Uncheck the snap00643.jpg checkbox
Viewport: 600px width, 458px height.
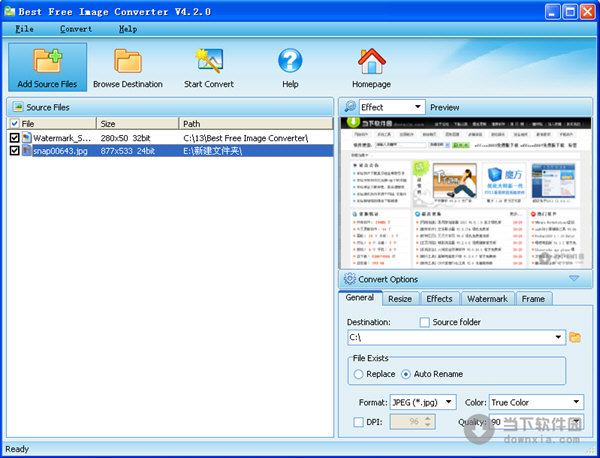point(15,150)
